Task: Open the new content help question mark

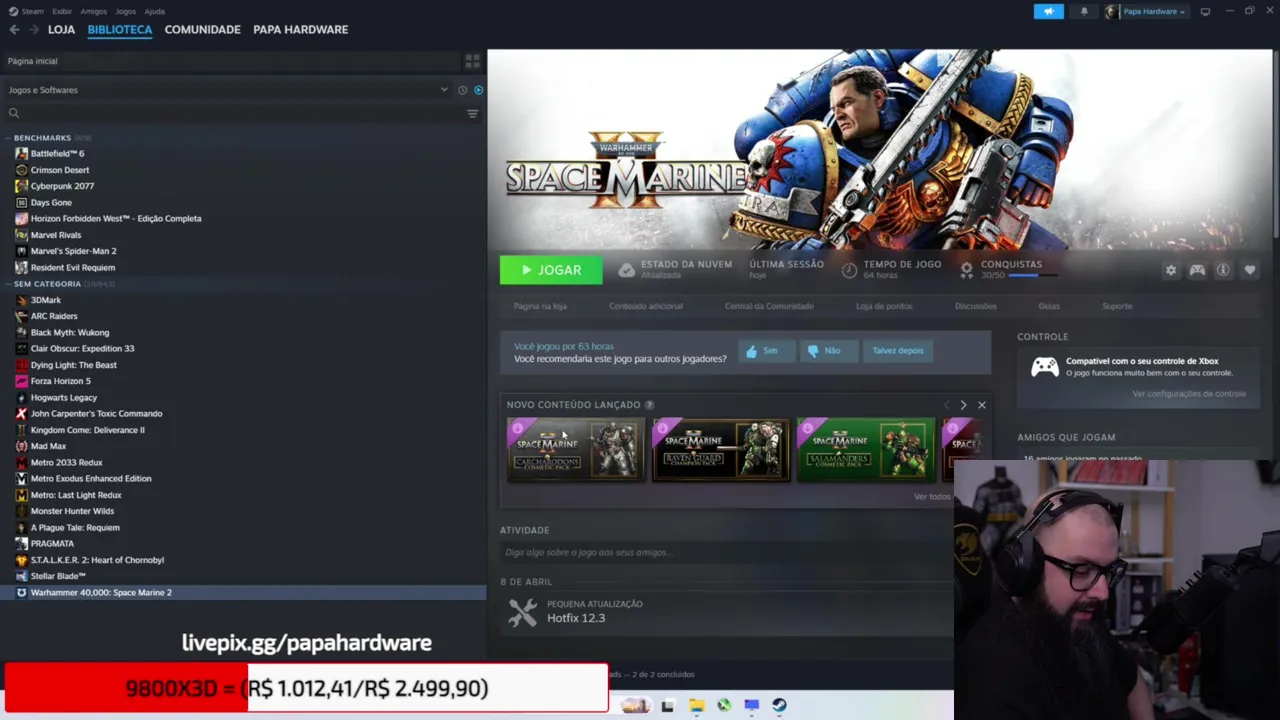Action: coord(649,405)
